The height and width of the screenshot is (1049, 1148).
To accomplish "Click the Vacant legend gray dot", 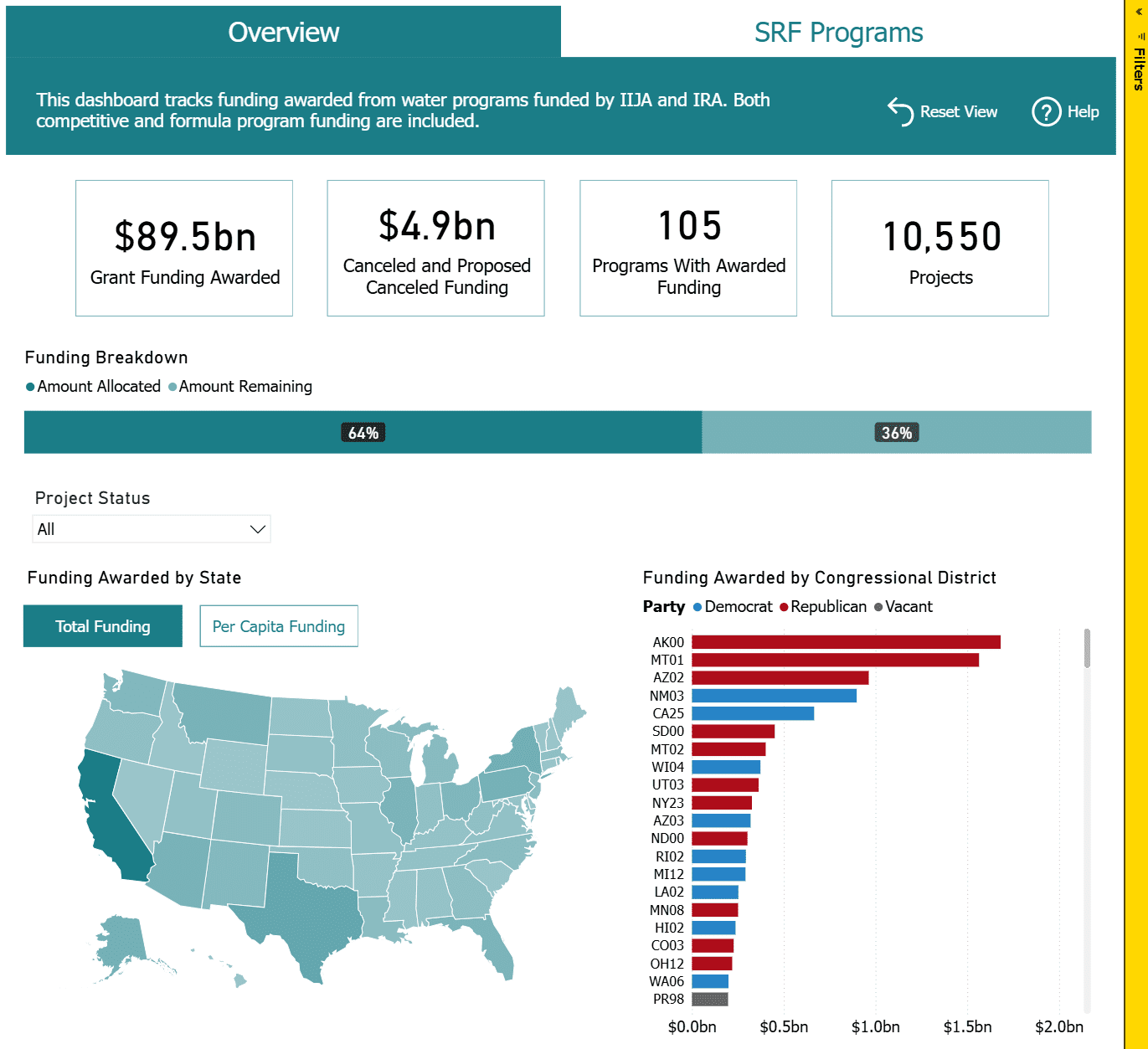I will (878, 607).
